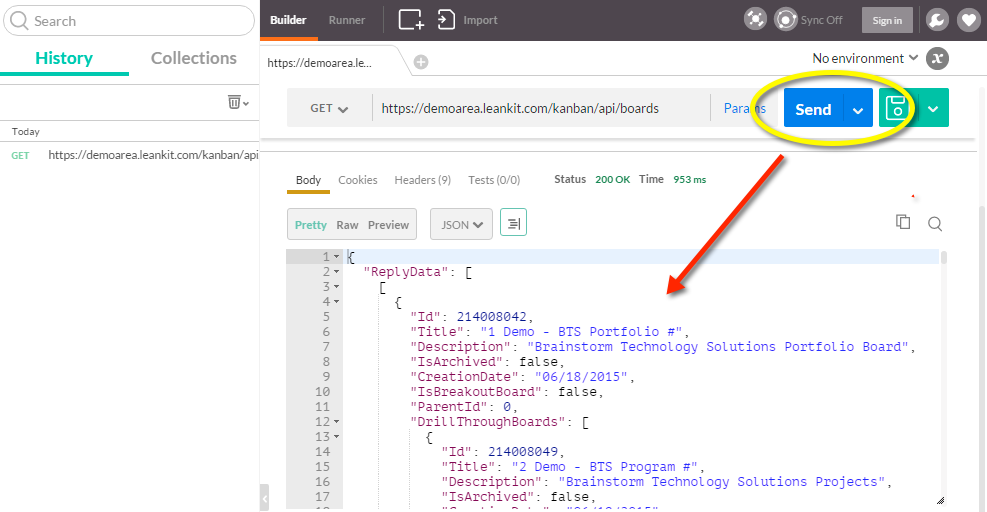987x512 pixels.
Task: Expand the Send options arrow
Action: (x=858, y=110)
